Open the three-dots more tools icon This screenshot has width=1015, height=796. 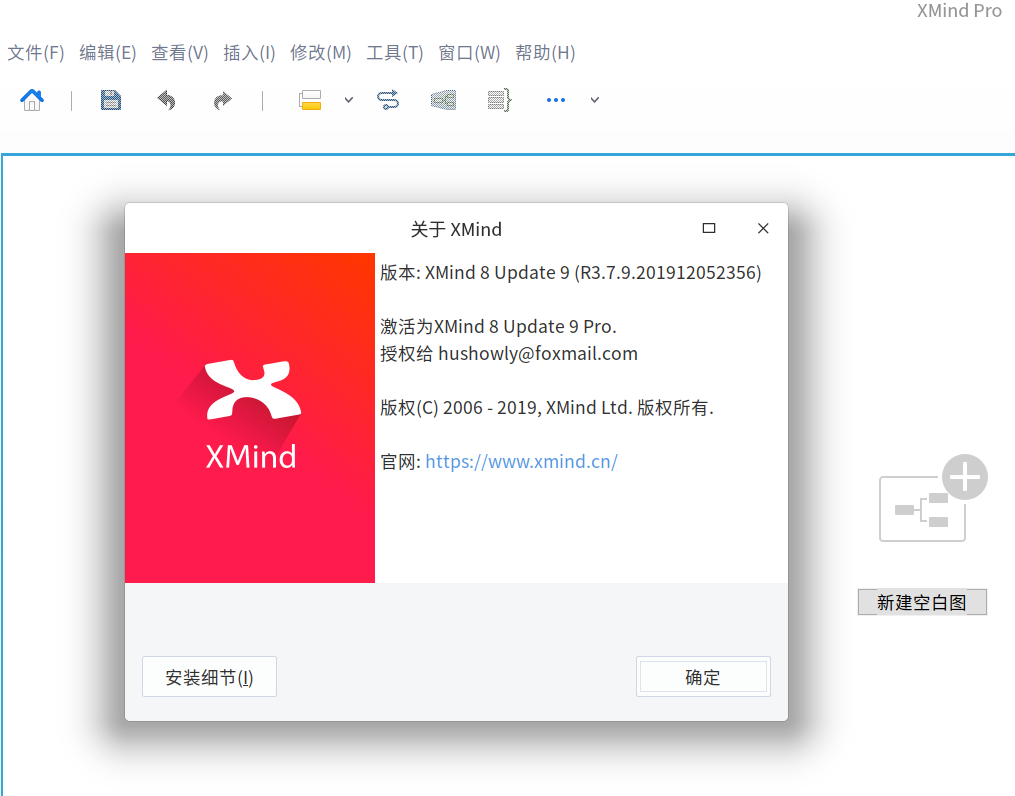point(556,100)
